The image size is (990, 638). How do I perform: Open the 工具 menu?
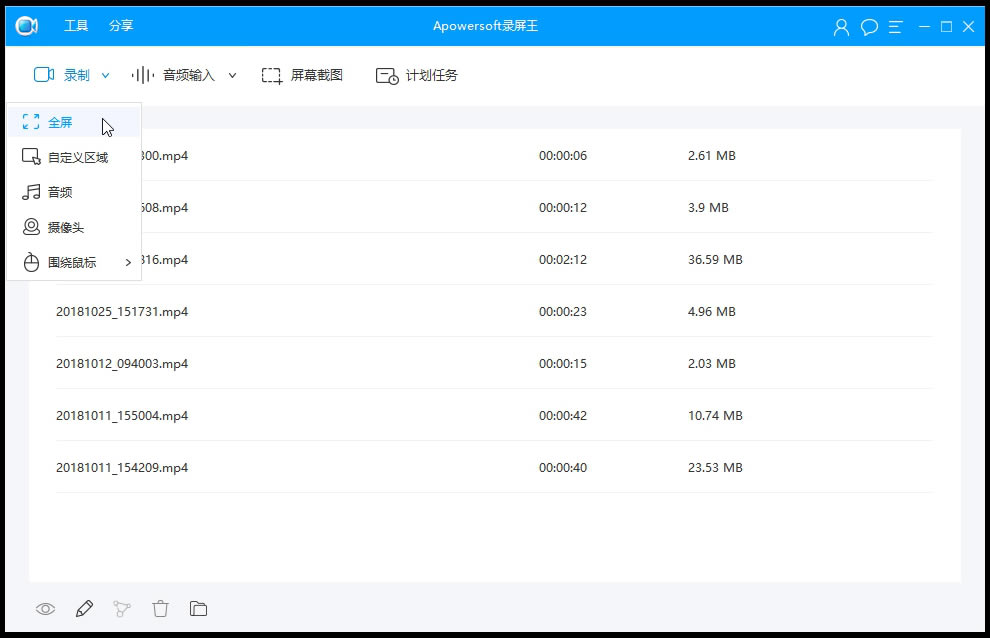pyautogui.click(x=75, y=27)
